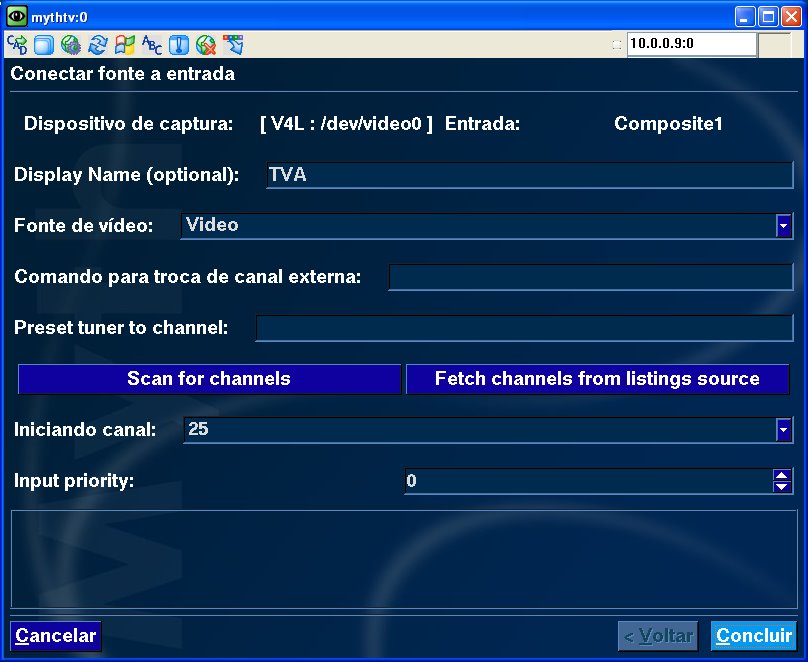Minimize the mythtv:0 viewer window

744,17
